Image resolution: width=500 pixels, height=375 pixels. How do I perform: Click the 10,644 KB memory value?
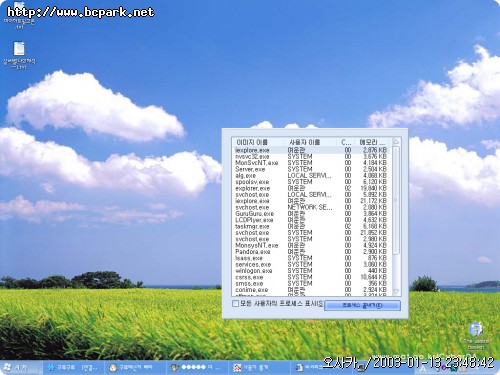point(374,277)
